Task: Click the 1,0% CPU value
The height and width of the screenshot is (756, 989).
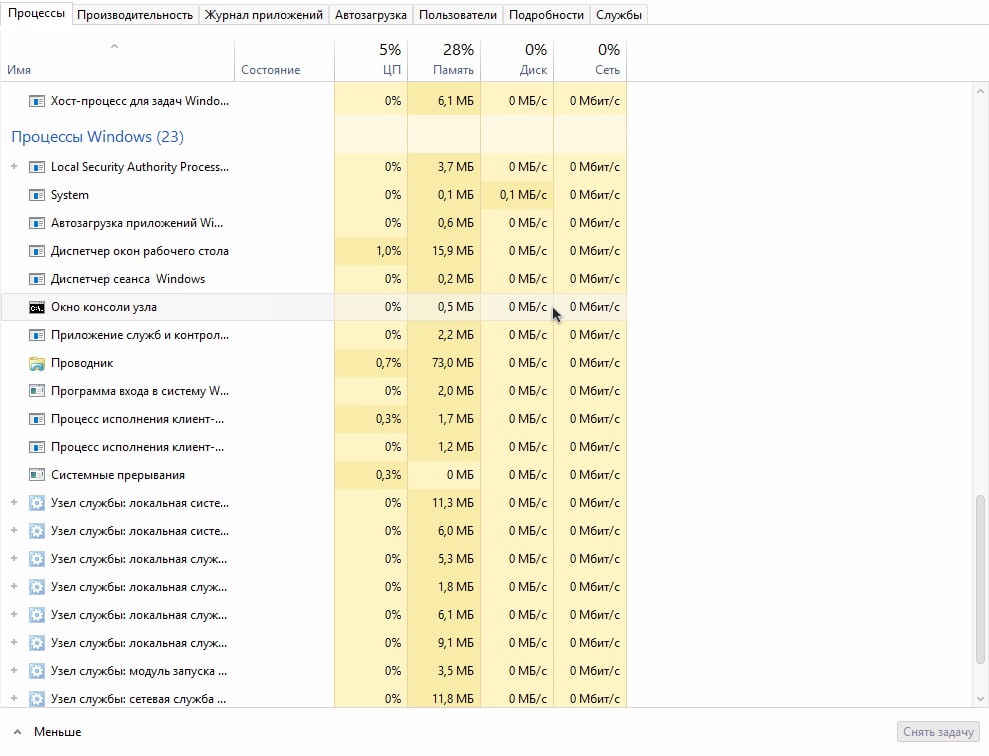Action: pyautogui.click(x=389, y=251)
